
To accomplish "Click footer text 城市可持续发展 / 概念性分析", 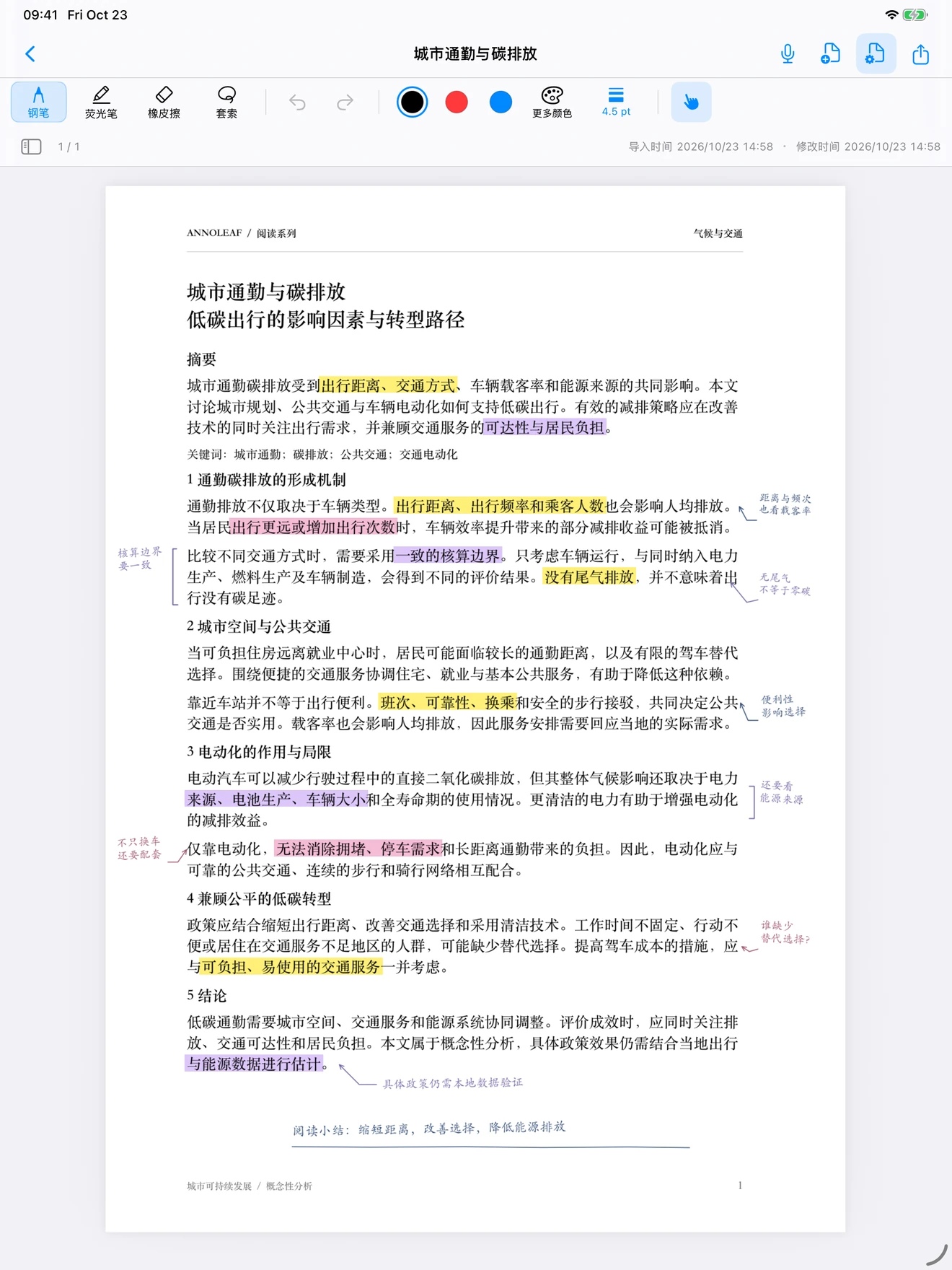I will point(249,1186).
